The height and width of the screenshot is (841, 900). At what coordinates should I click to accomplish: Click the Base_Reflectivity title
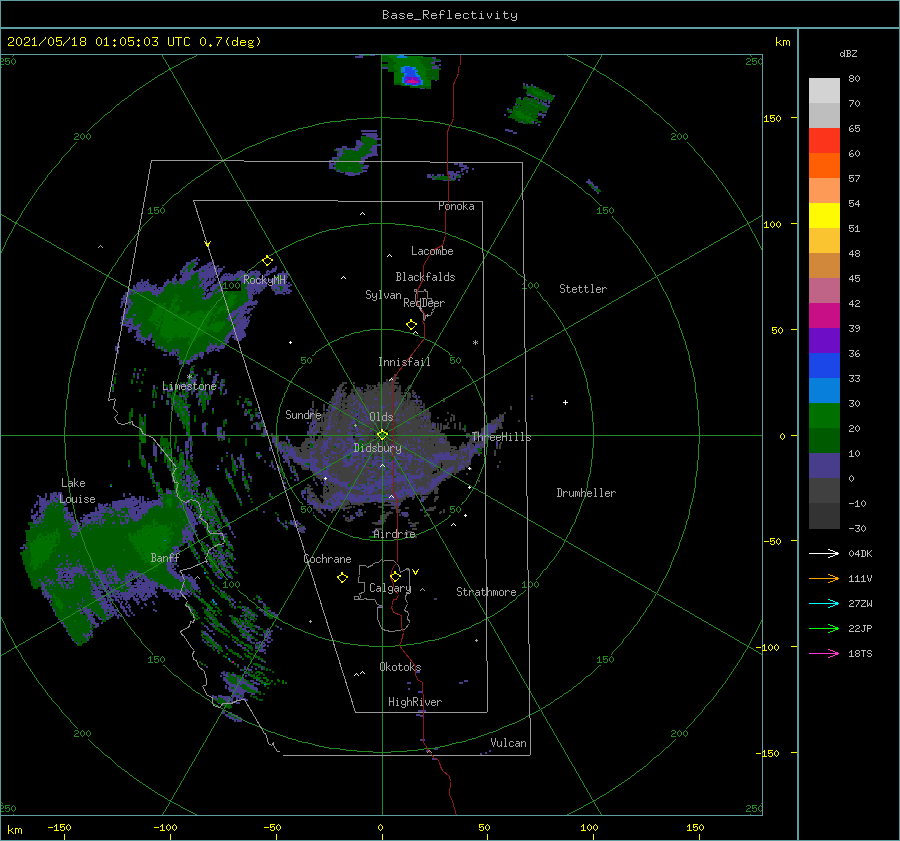[450, 15]
